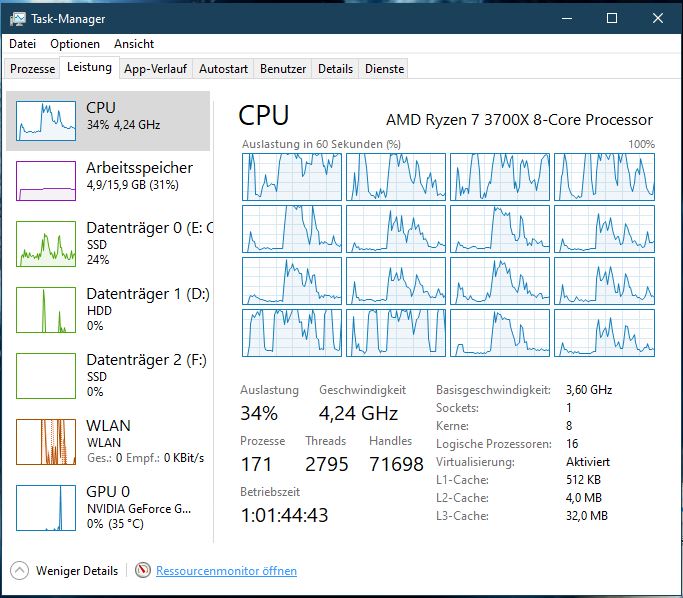Image resolution: width=683 pixels, height=598 pixels.
Task: Click the Auslastung in 60 Sekunden label
Action: [x=321, y=144]
